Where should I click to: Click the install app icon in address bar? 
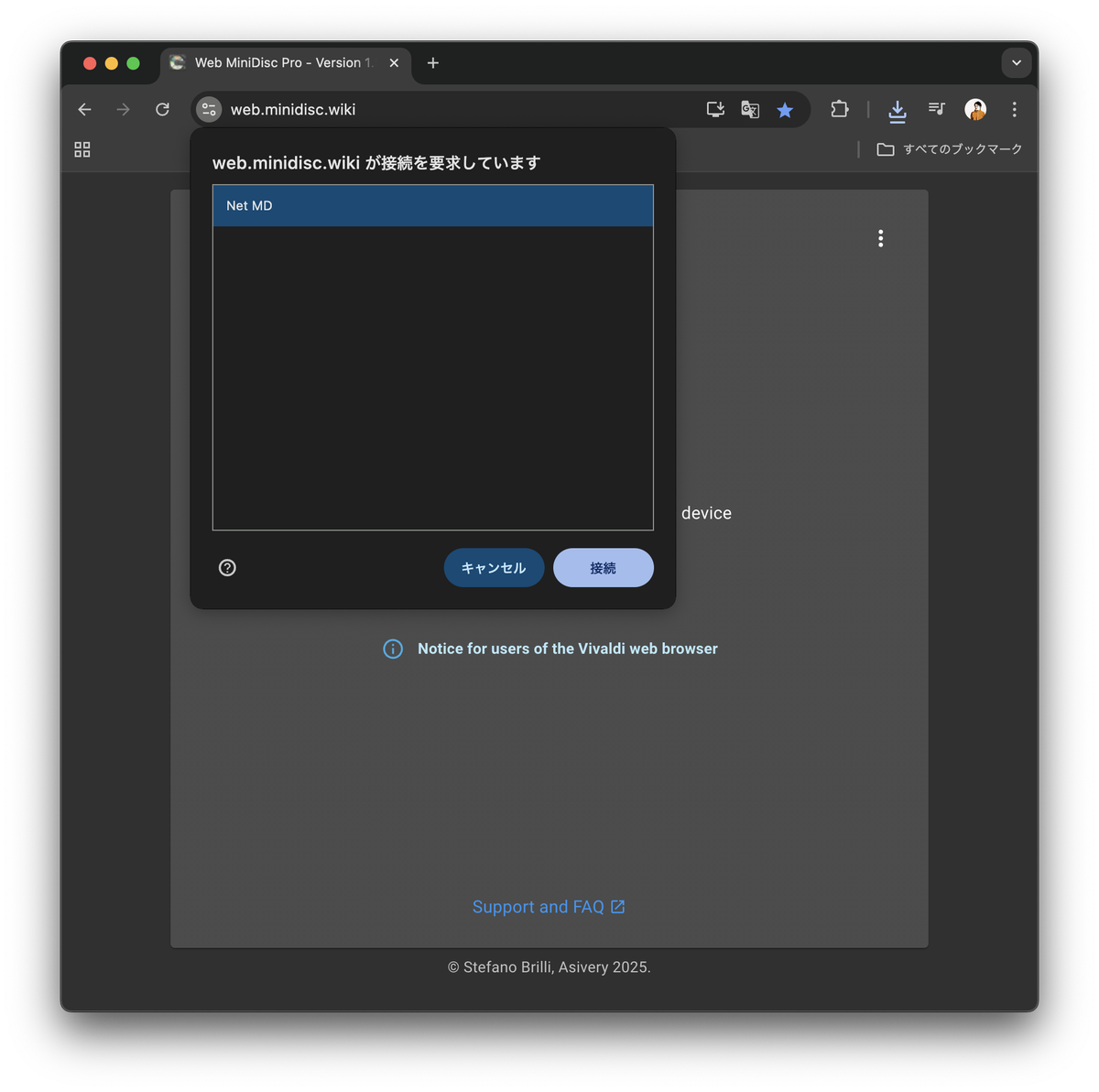coord(715,110)
